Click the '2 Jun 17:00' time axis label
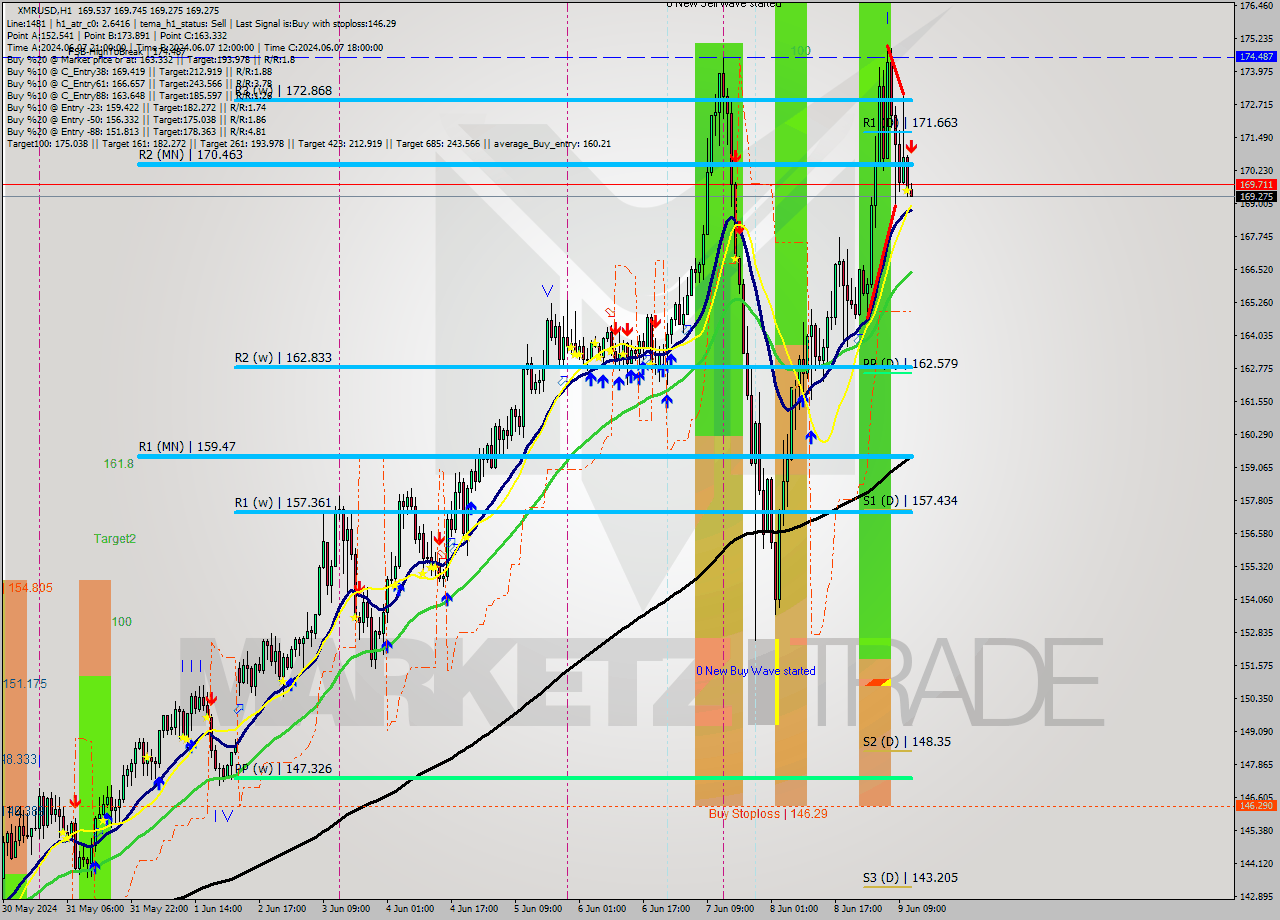This screenshot has height=920, width=1280. click(x=282, y=909)
